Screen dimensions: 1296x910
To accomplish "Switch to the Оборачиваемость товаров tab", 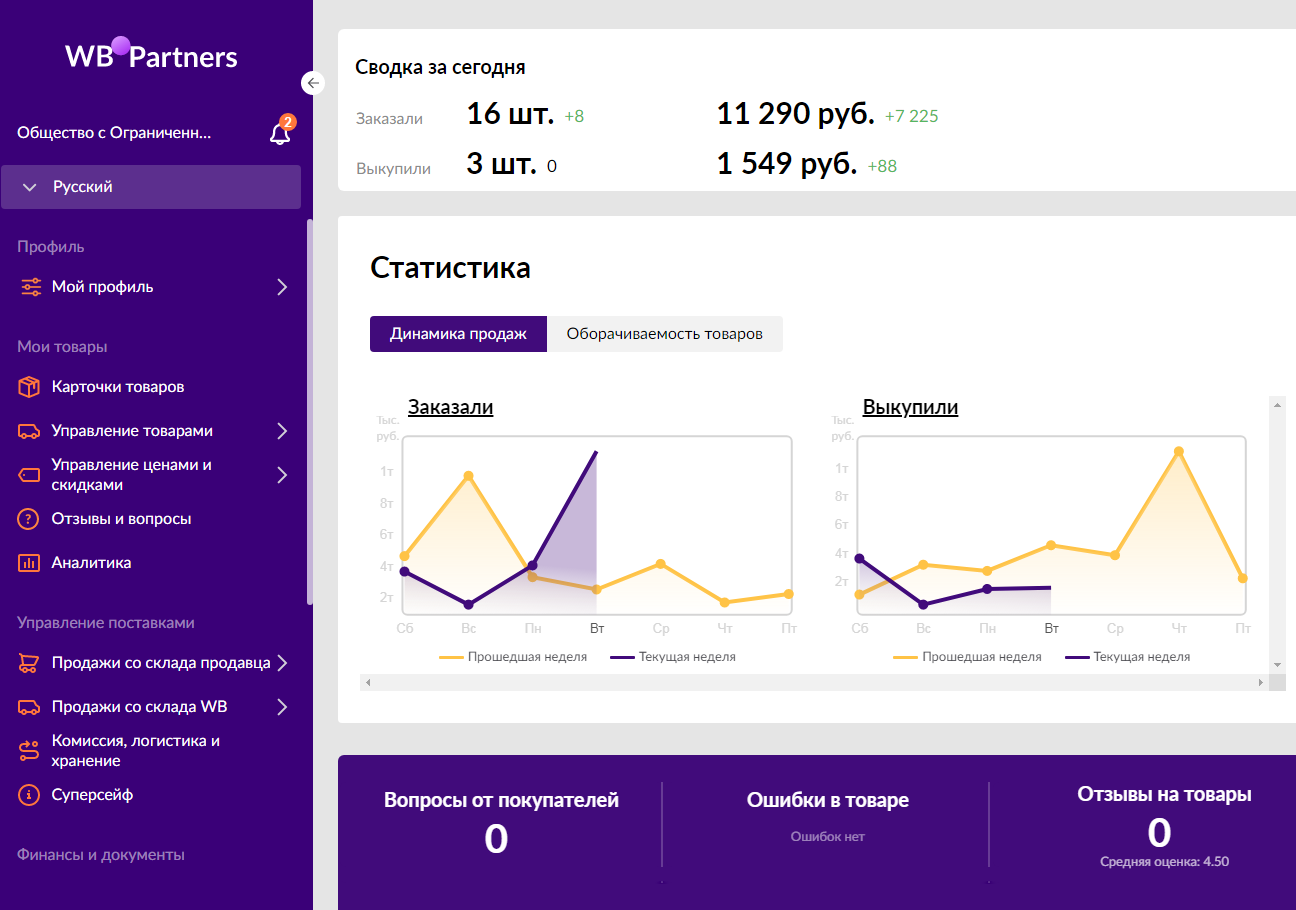I will (665, 334).
